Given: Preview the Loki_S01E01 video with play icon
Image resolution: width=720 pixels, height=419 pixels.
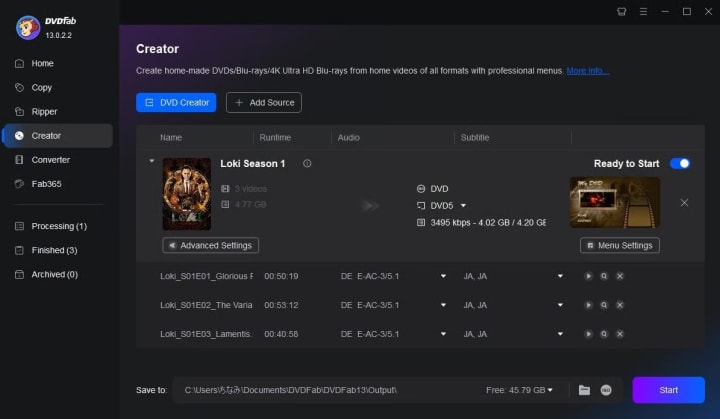Looking at the screenshot, I should tap(588, 276).
